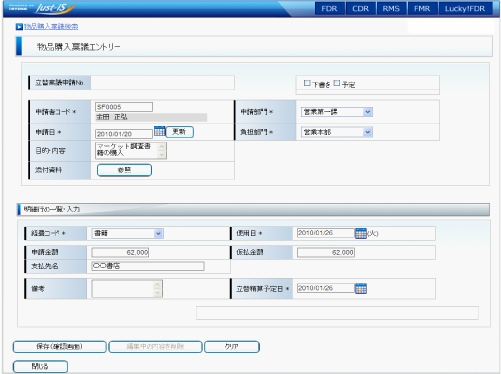Viewport: 501px width, 374px height.
Task: Open calendar icon next to 申請日 date
Action: [x=159, y=132]
